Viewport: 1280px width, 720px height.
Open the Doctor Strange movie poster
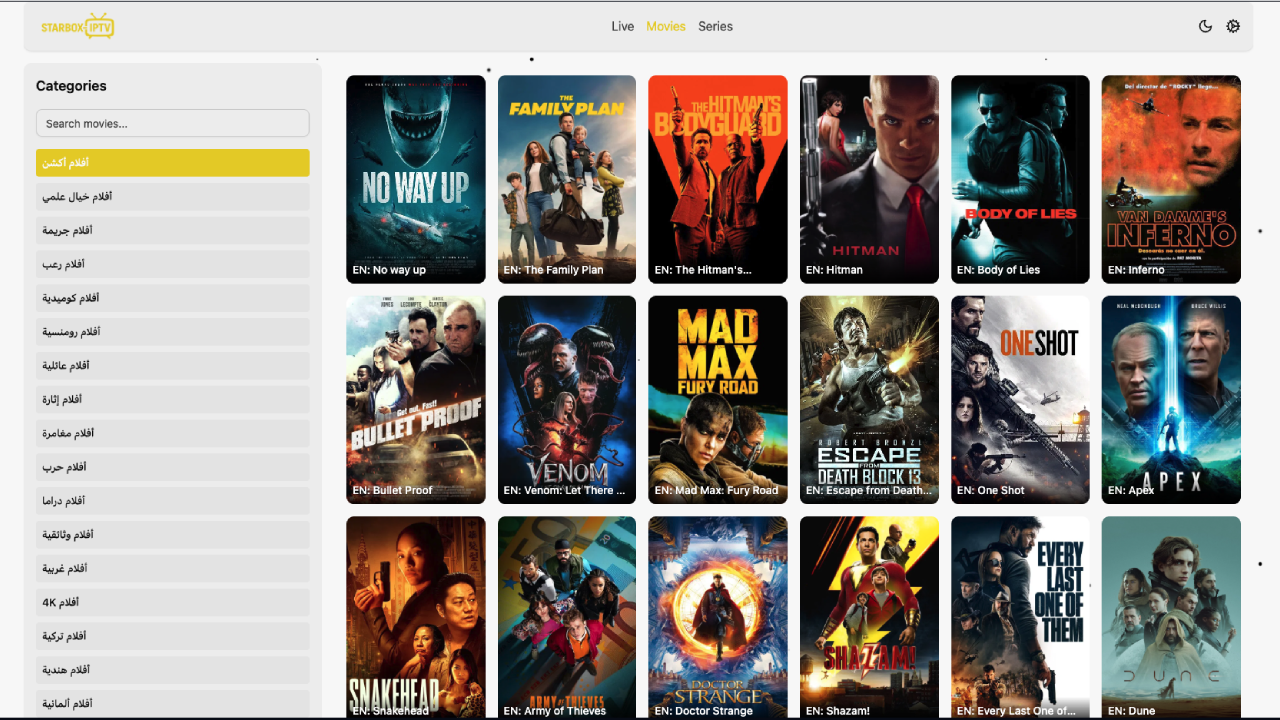(x=718, y=618)
